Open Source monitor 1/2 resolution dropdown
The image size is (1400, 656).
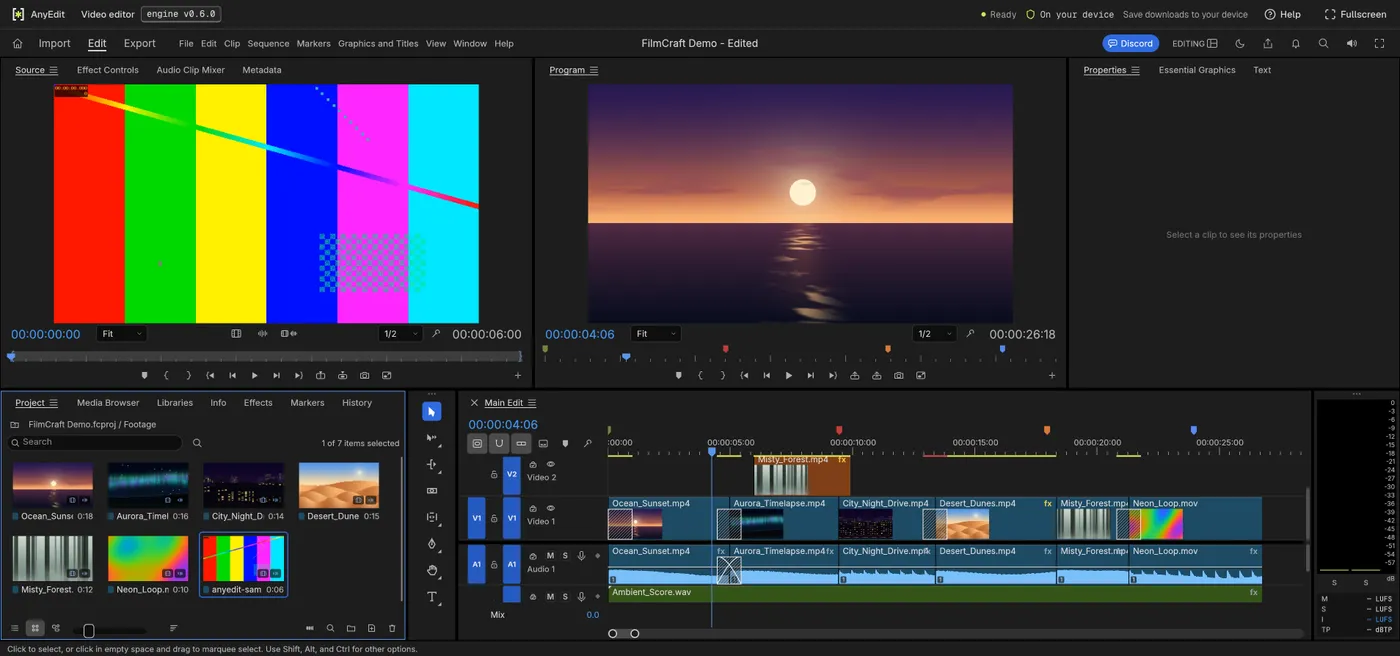pyautogui.click(x=400, y=334)
